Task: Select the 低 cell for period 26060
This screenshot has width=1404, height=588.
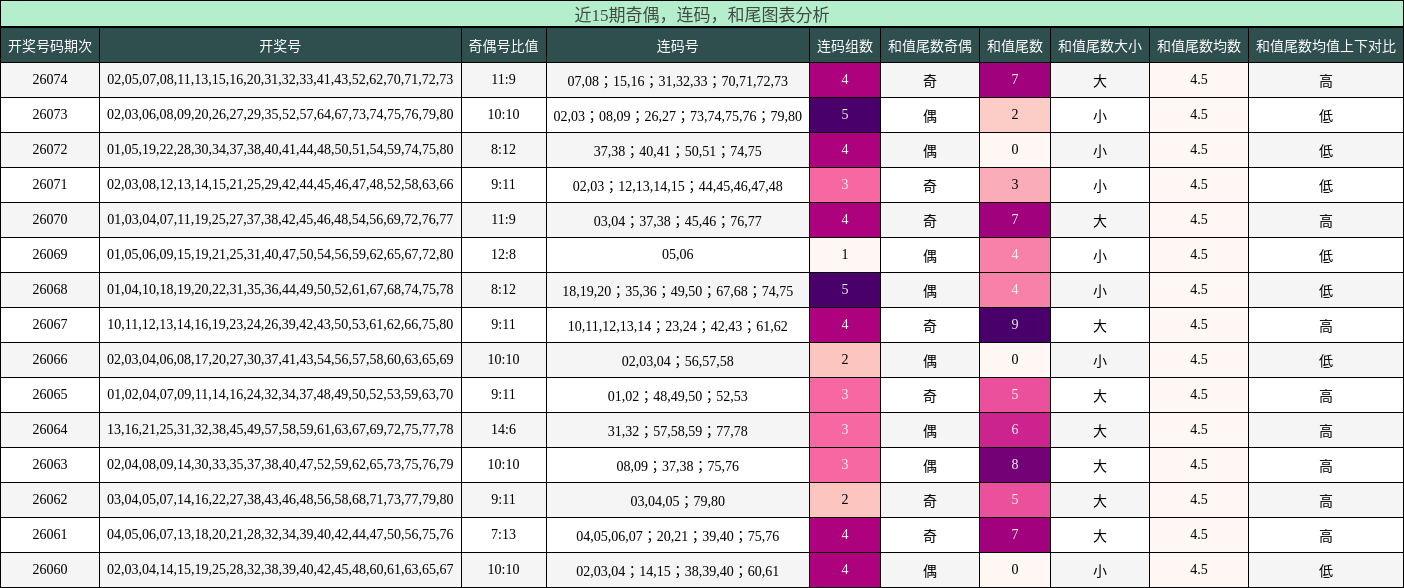Action: tap(1326, 568)
